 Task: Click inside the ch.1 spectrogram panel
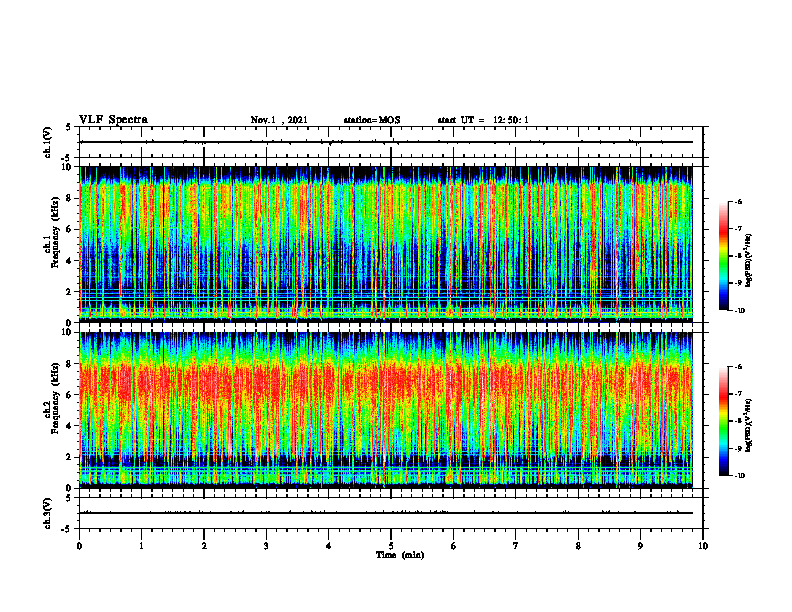386,244
